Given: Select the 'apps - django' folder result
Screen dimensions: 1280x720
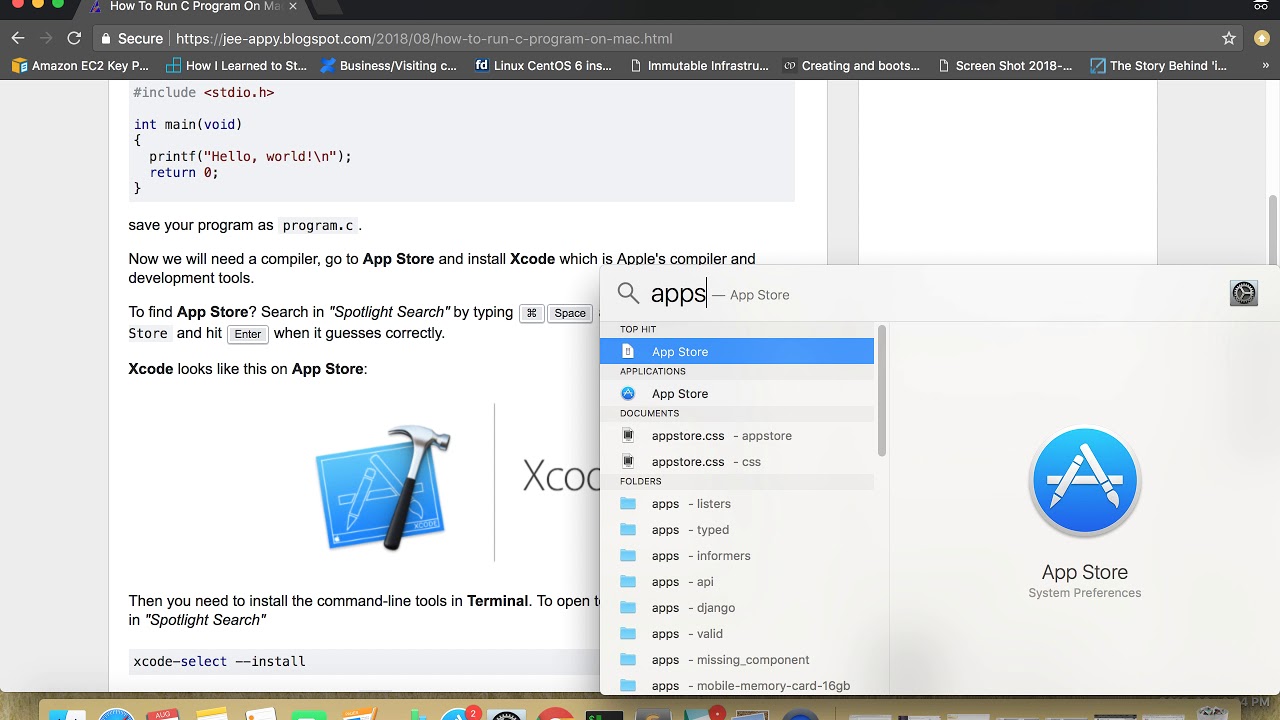Looking at the screenshot, I should [x=737, y=607].
